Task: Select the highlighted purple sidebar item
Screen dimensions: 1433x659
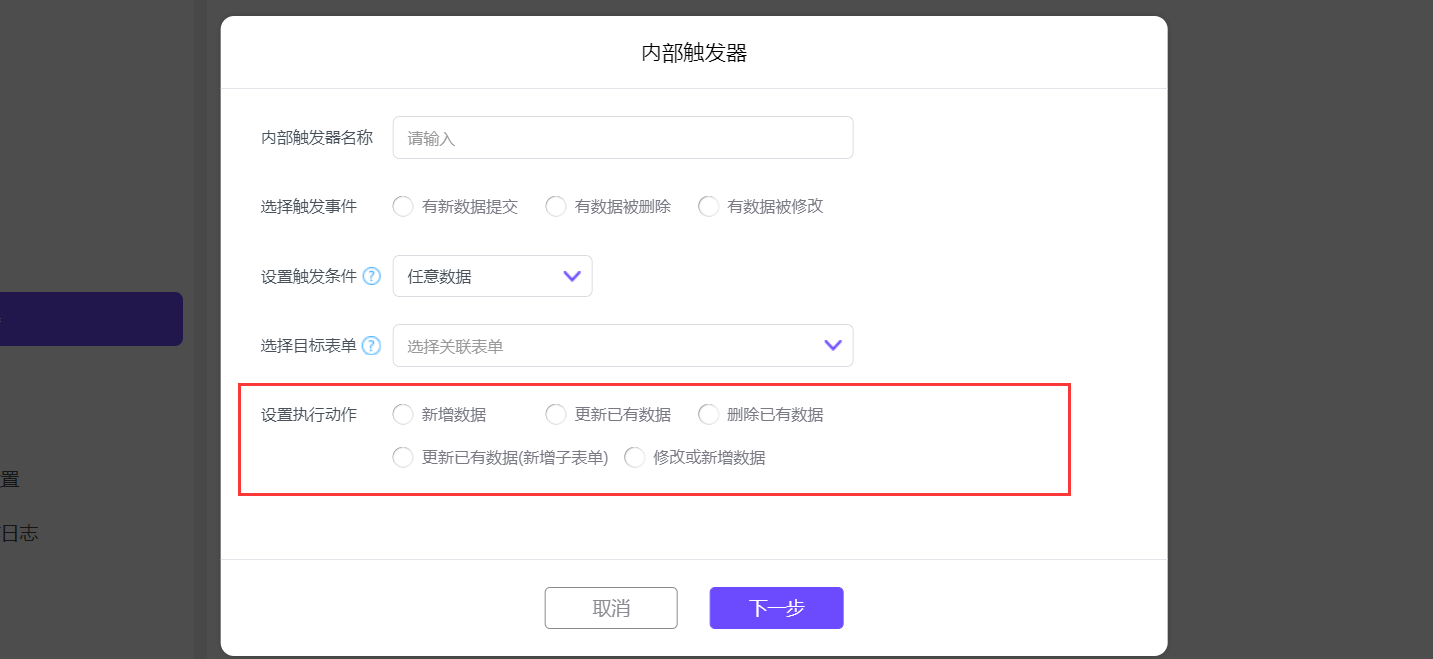Action: pyautogui.click(x=90, y=319)
